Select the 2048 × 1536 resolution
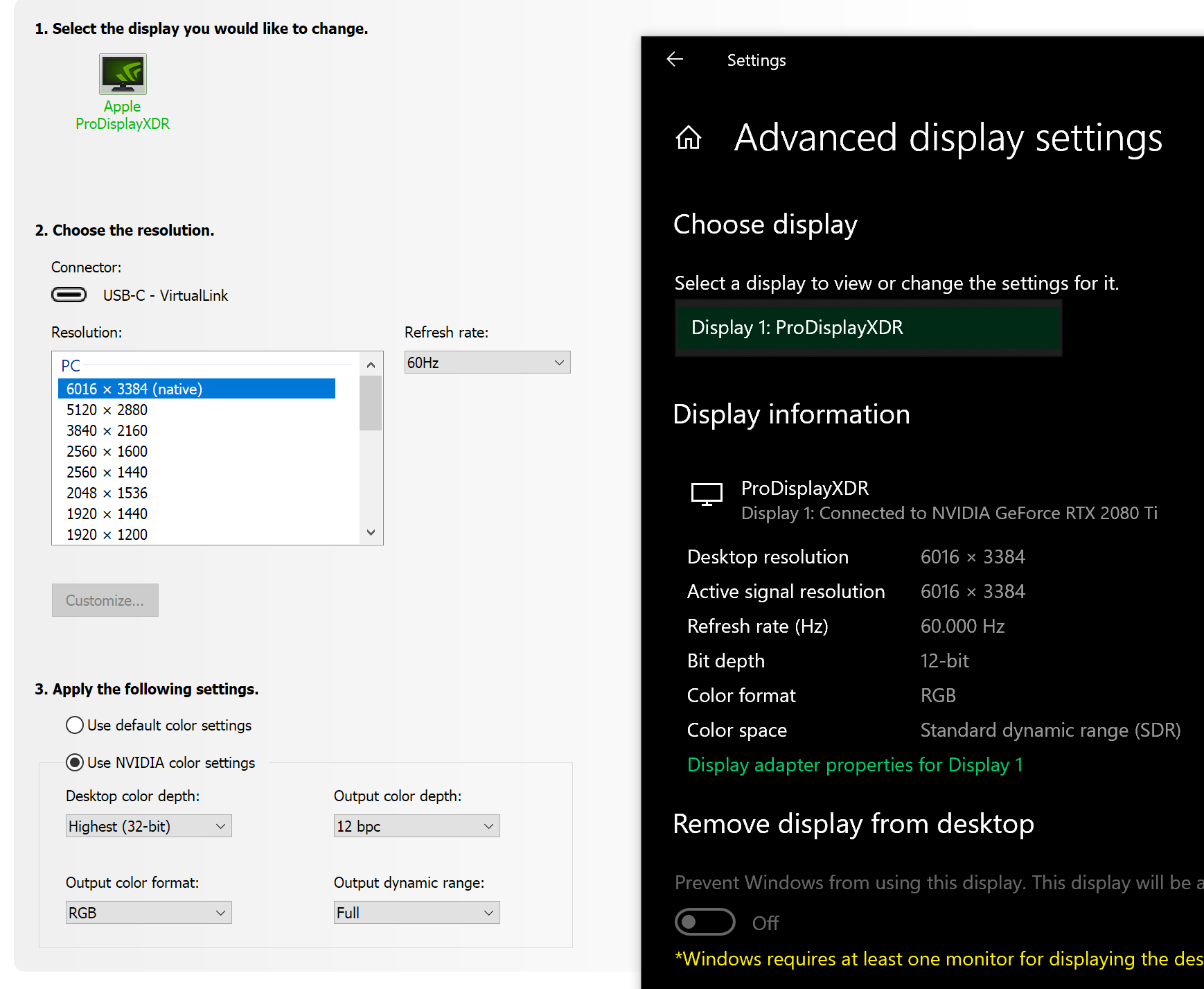This screenshot has height=989, width=1204. [107, 493]
